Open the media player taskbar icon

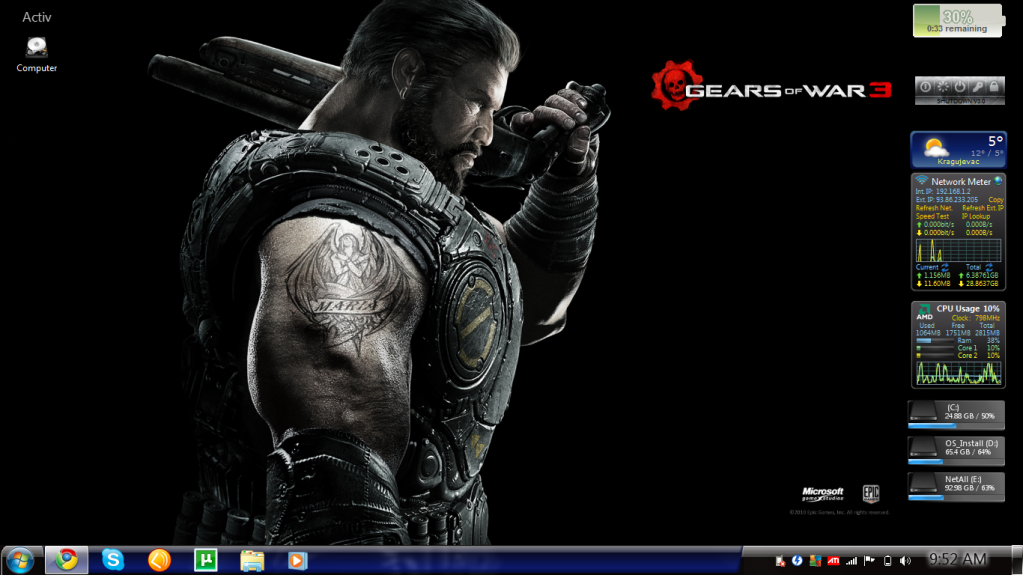pyautogui.click(x=298, y=561)
